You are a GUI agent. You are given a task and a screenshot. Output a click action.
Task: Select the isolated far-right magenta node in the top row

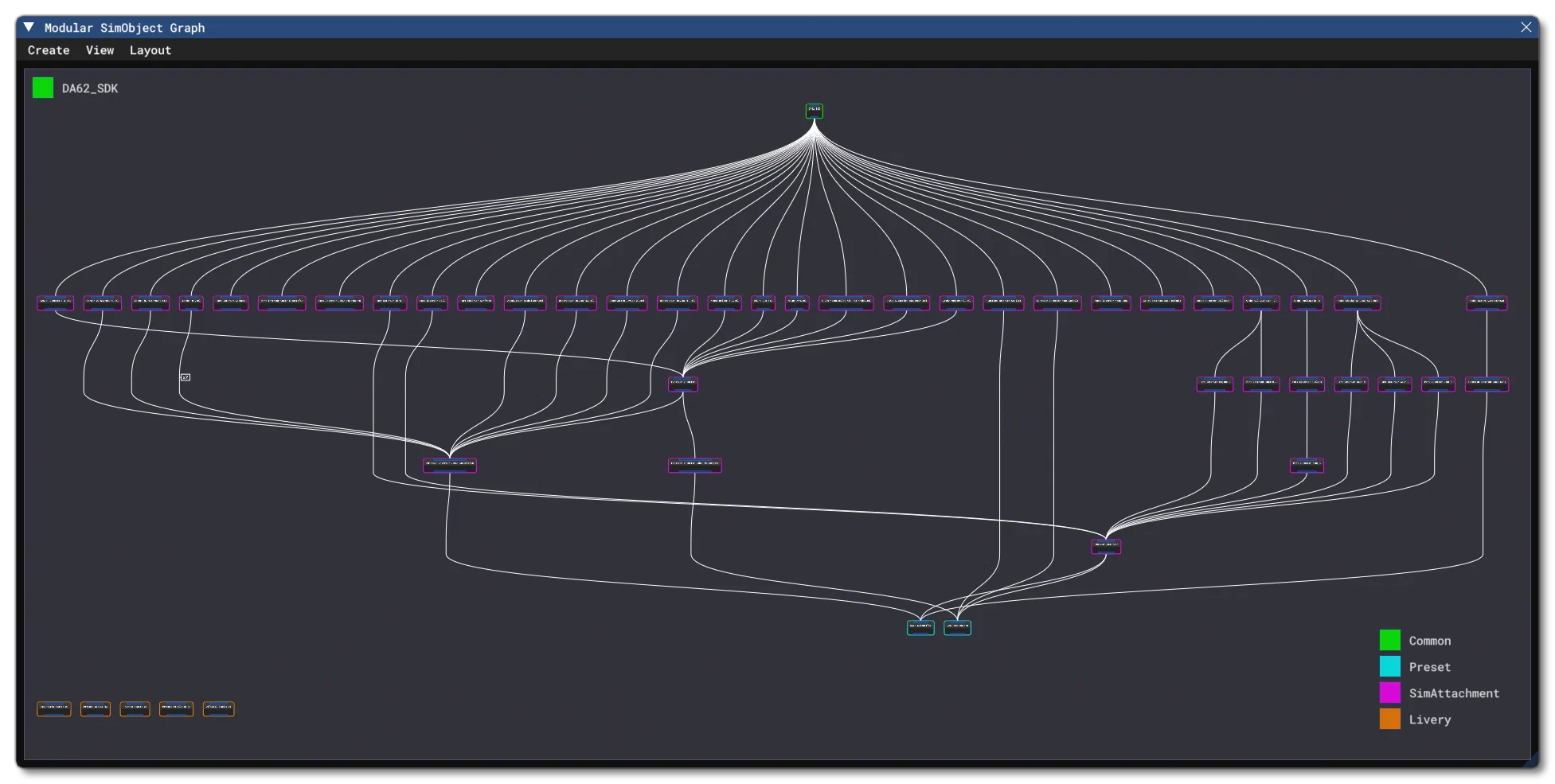(x=1487, y=303)
